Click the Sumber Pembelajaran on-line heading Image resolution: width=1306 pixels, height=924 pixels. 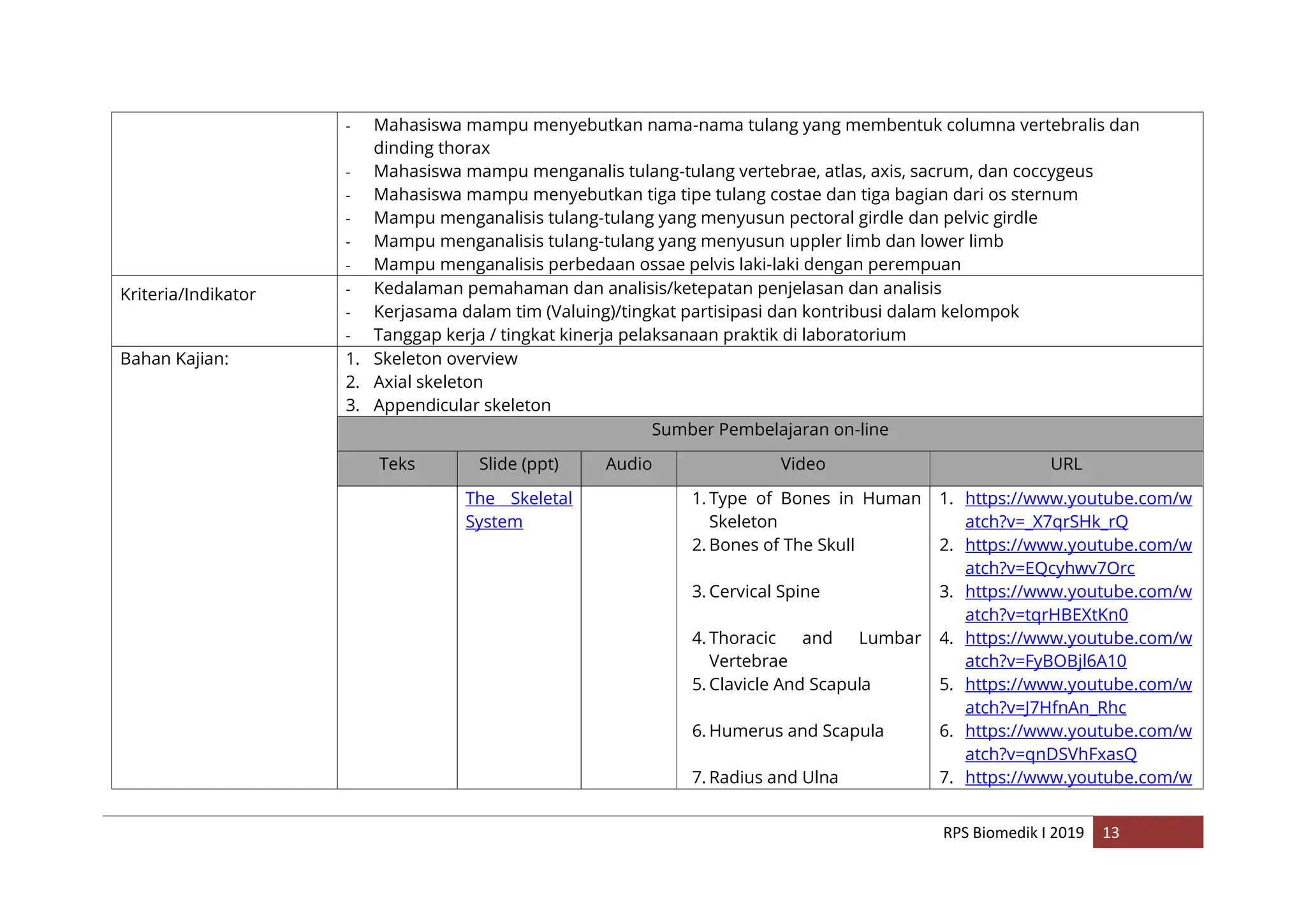click(769, 430)
